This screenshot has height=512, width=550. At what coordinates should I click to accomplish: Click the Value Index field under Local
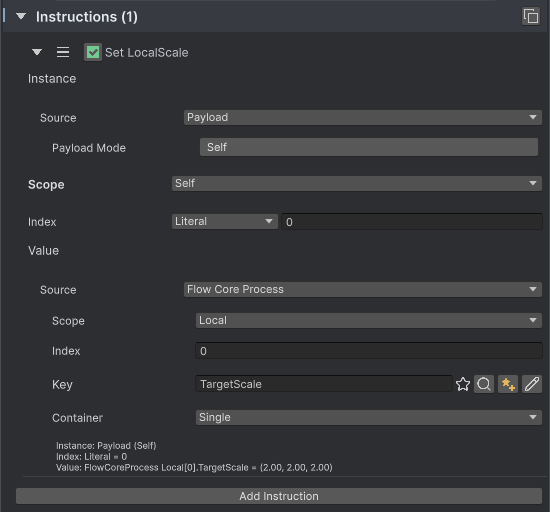[x=369, y=351]
